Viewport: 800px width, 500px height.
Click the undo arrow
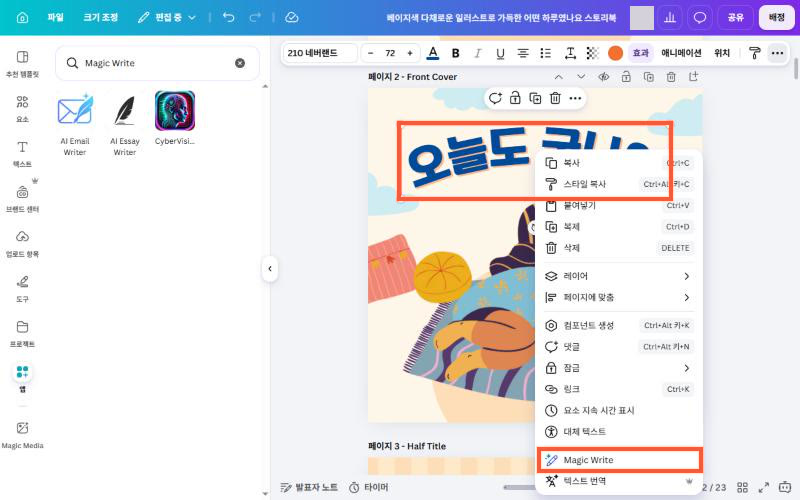(229, 18)
